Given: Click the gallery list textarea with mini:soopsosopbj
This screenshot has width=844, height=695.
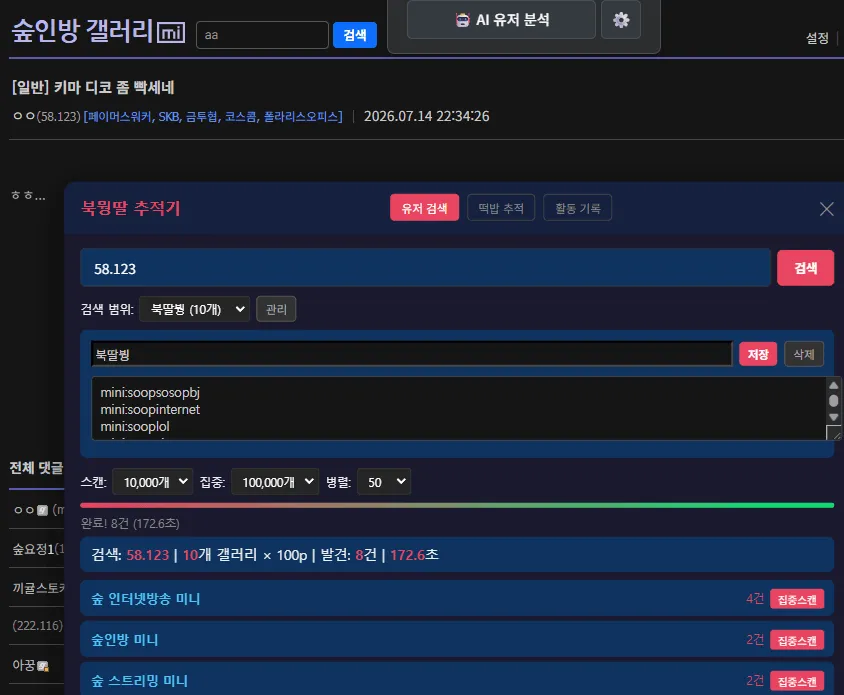Looking at the screenshot, I should click(x=459, y=409).
